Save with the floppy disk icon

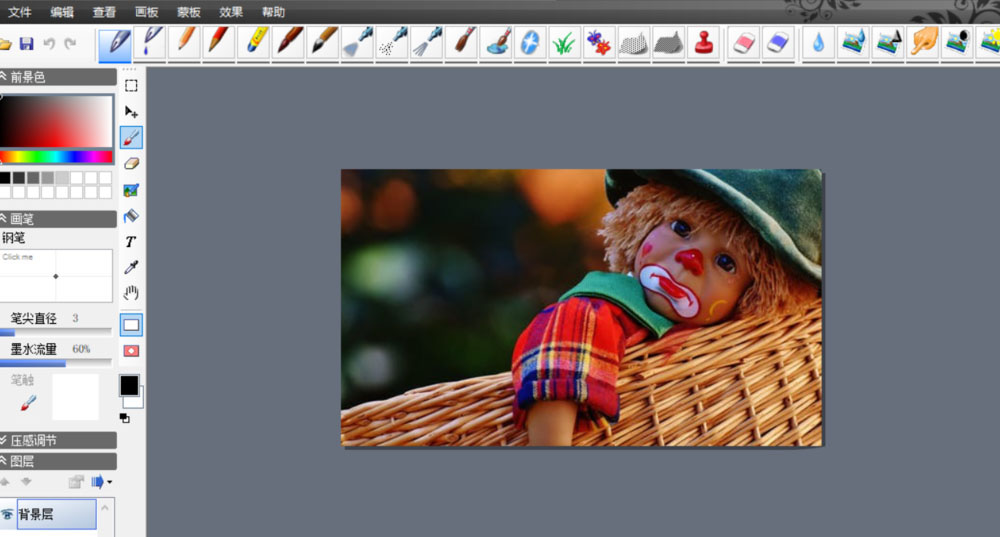26,43
